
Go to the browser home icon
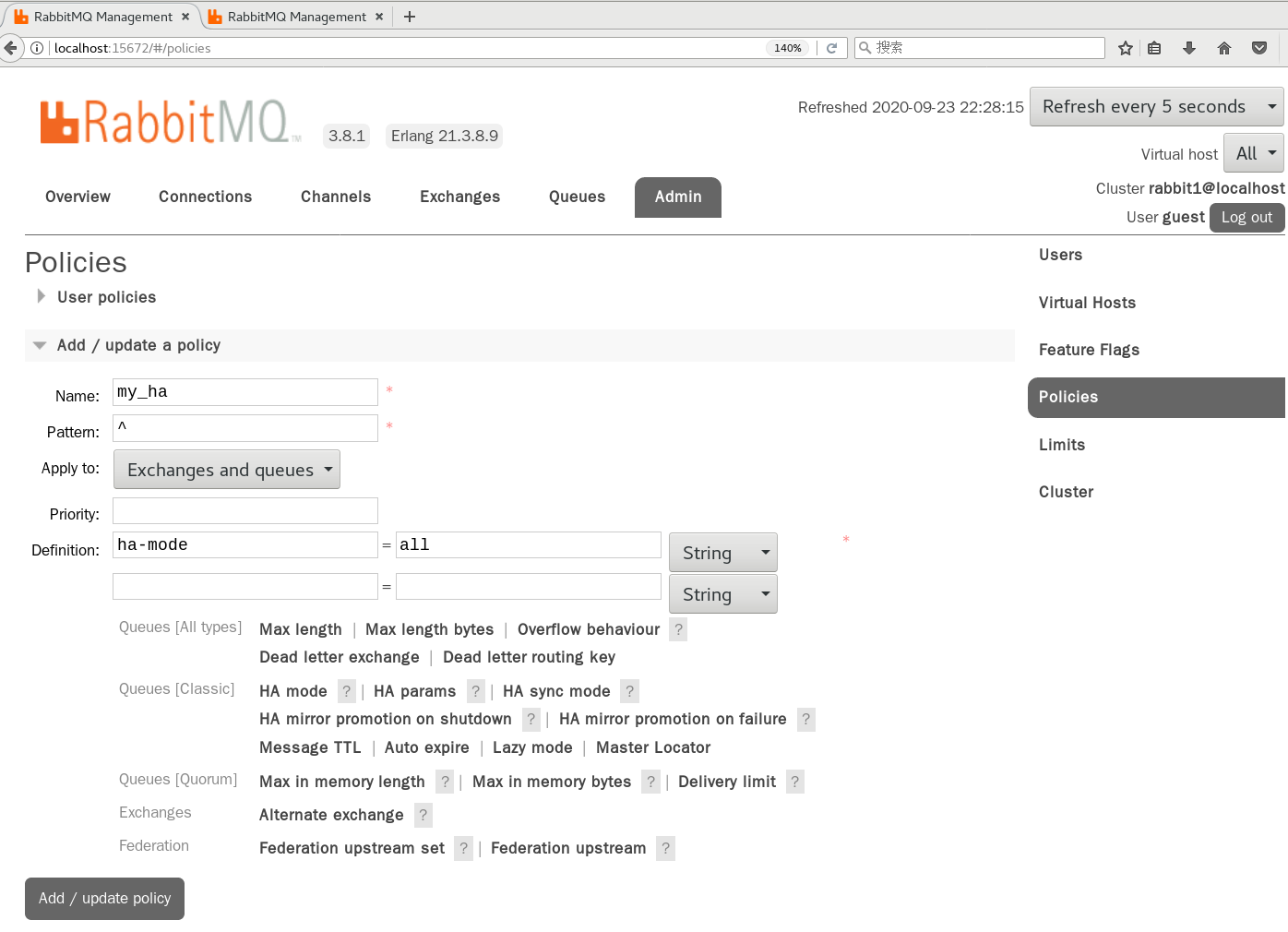[1224, 48]
